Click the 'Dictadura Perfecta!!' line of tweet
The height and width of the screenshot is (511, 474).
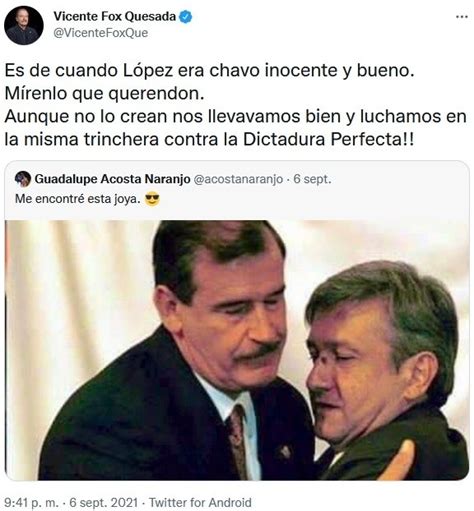pyautogui.click(x=209, y=139)
